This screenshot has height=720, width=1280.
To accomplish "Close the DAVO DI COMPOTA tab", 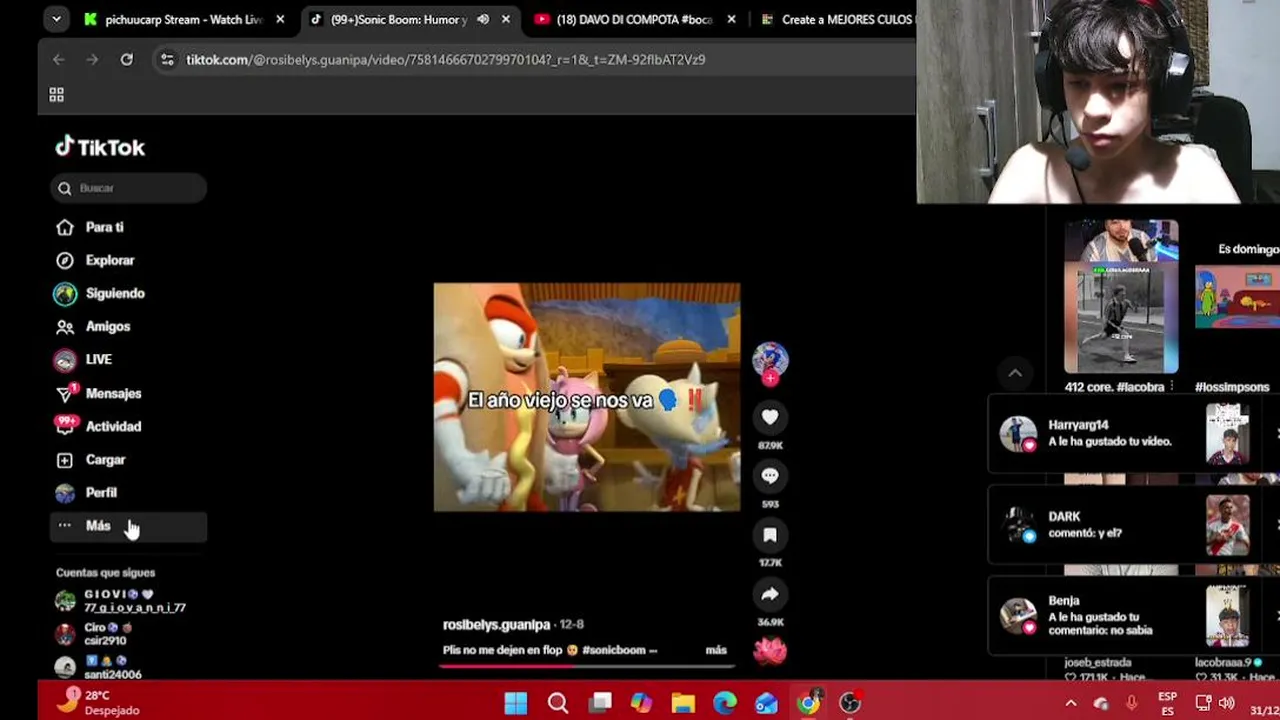I will click(732, 19).
